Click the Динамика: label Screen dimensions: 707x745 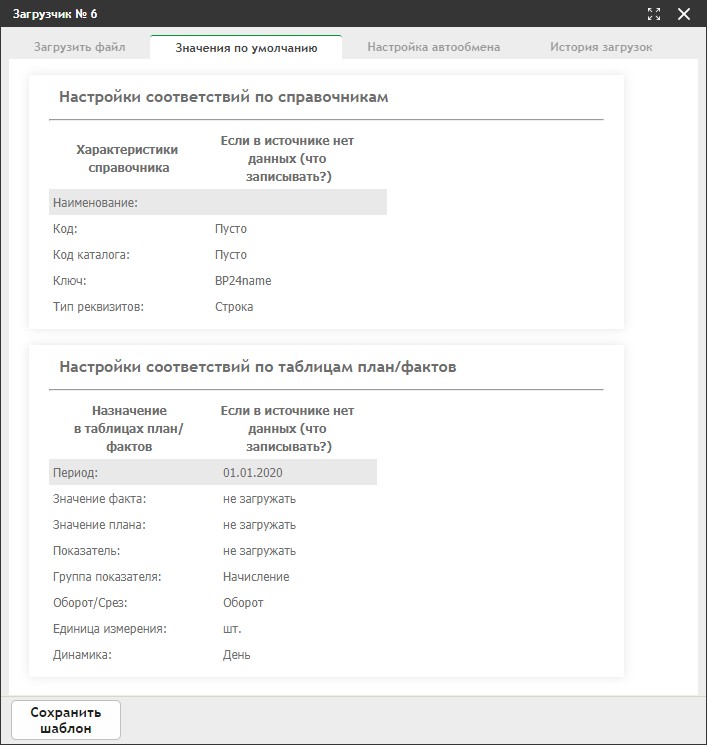pos(82,655)
